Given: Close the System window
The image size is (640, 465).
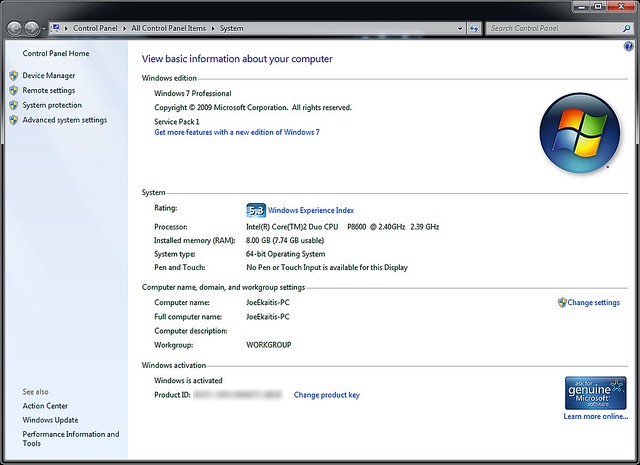Looking at the screenshot, I should click(622, 6).
